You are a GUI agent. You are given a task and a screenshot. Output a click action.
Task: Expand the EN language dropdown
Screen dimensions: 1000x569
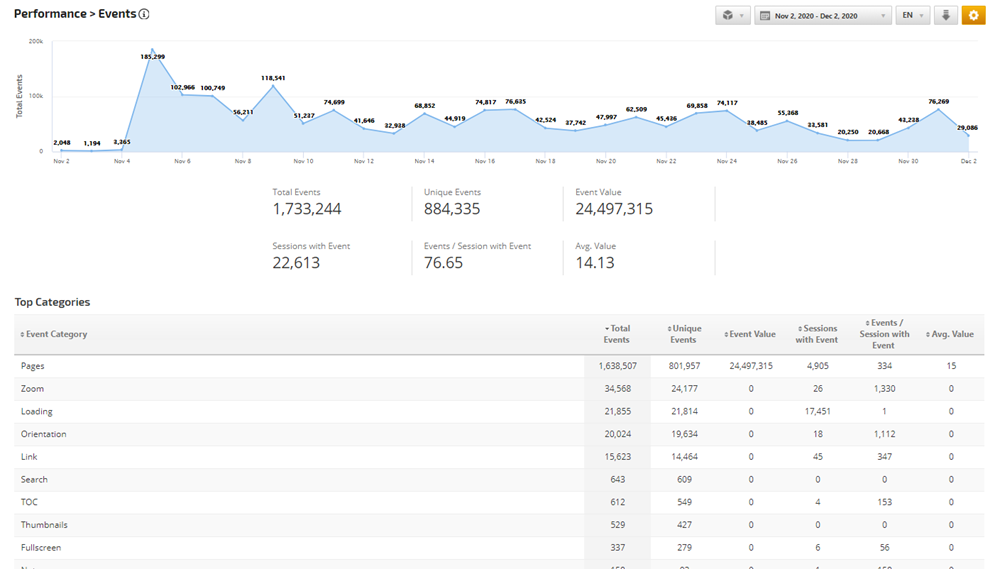[x=912, y=16]
